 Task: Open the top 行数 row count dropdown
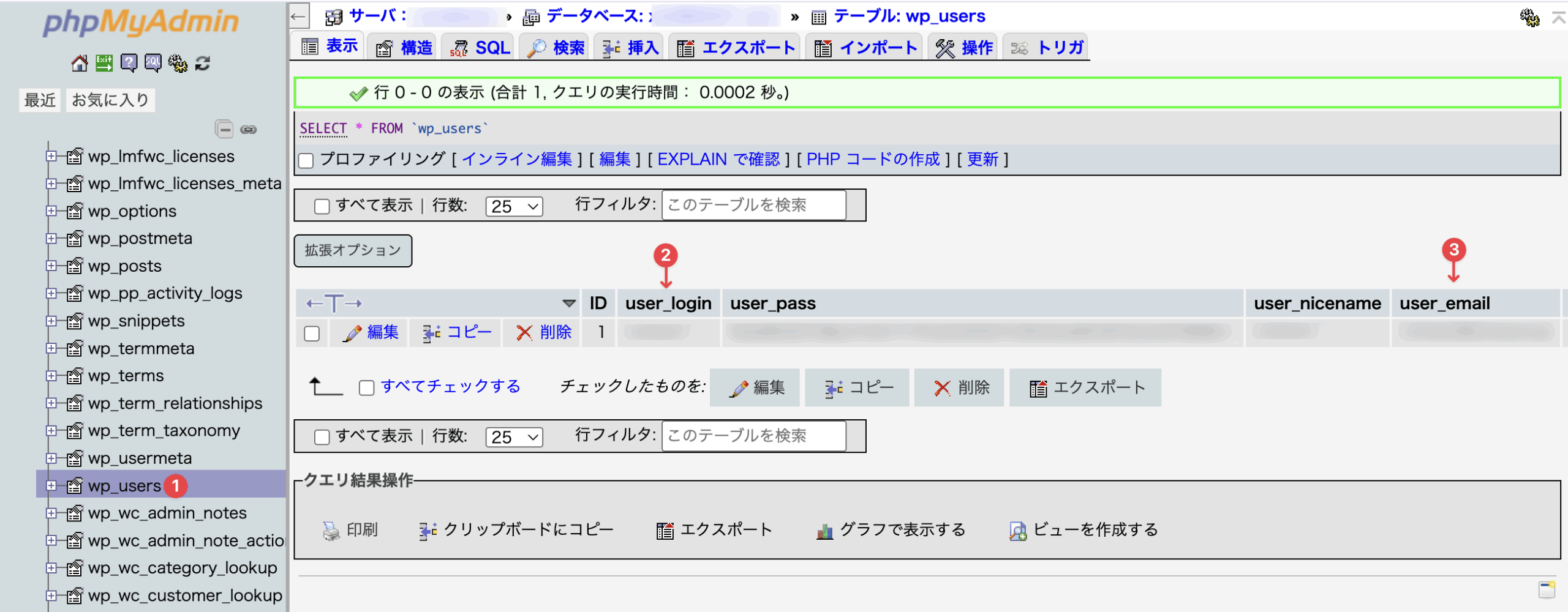[514, 206]
